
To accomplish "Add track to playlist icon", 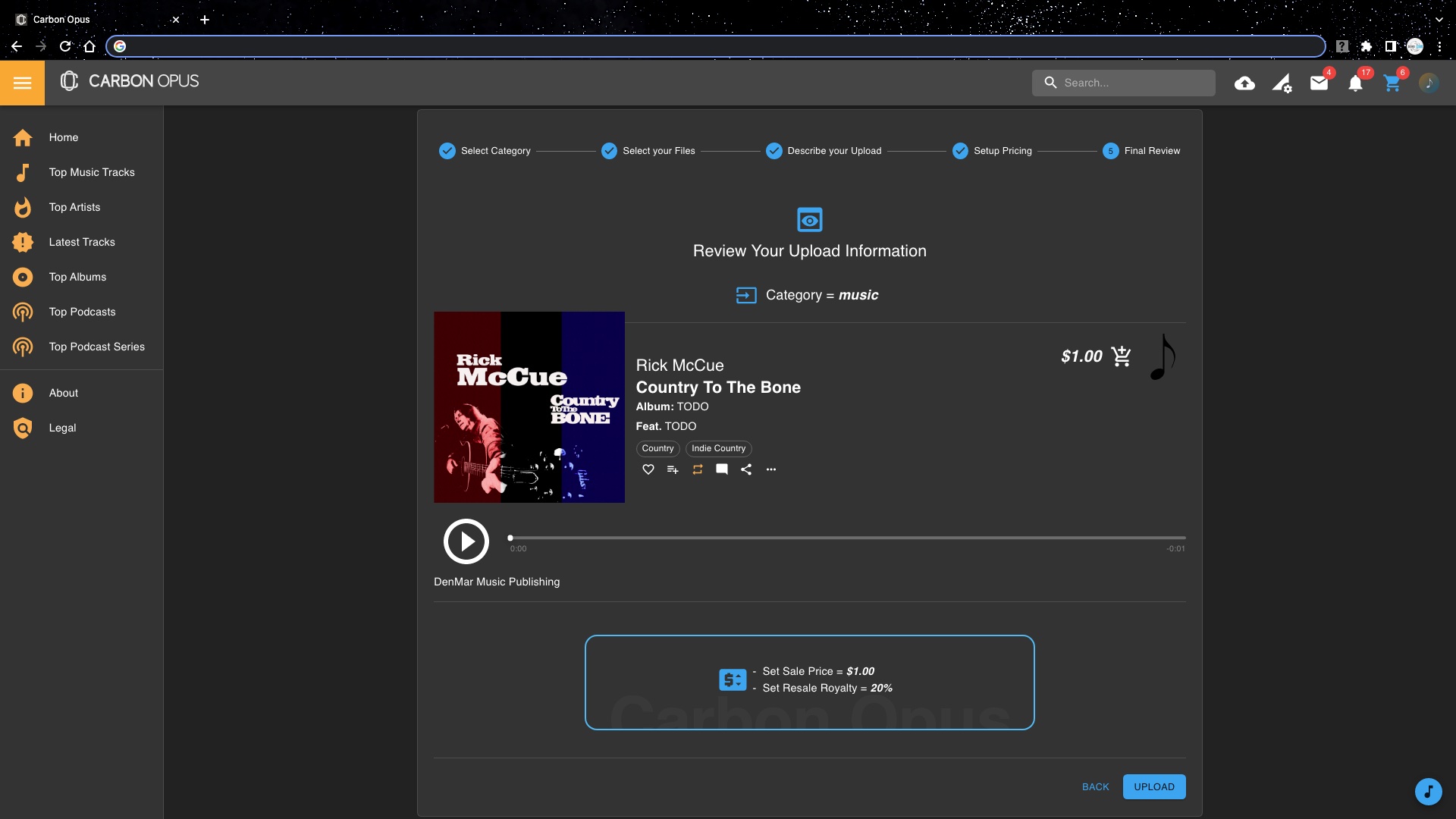I will click(673, 469).
